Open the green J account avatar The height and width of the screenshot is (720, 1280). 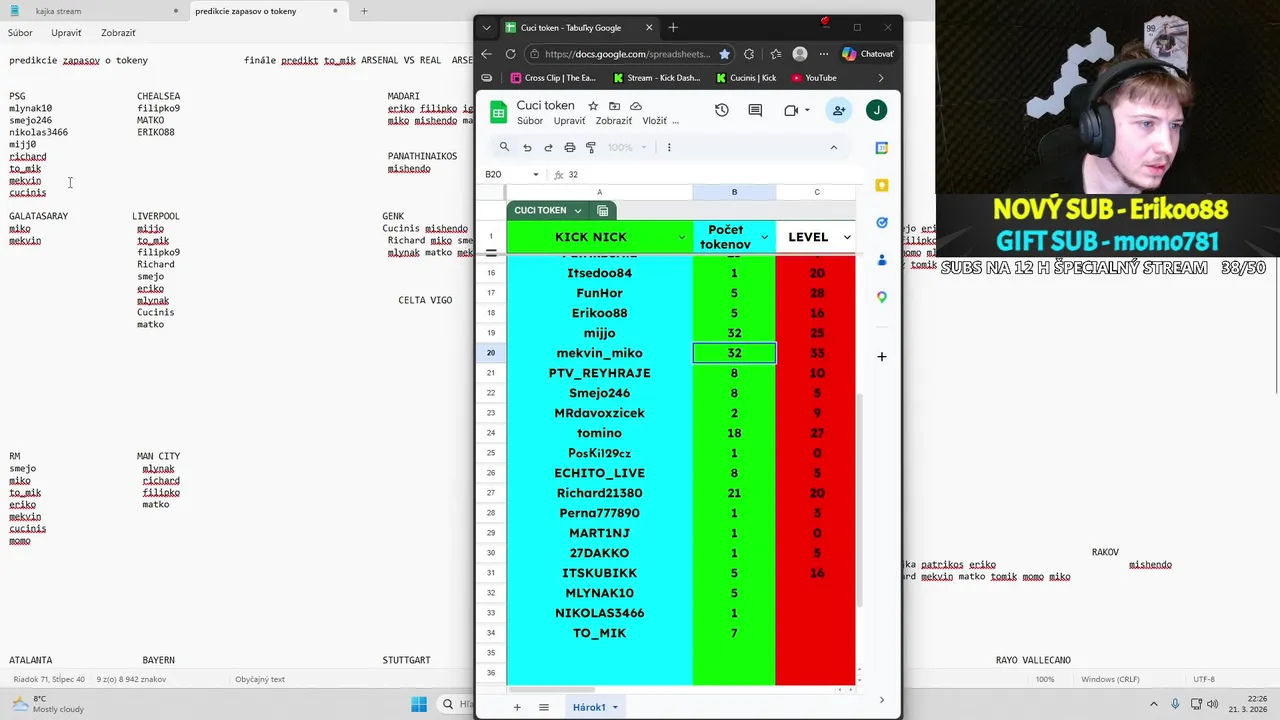click(876, 110)
